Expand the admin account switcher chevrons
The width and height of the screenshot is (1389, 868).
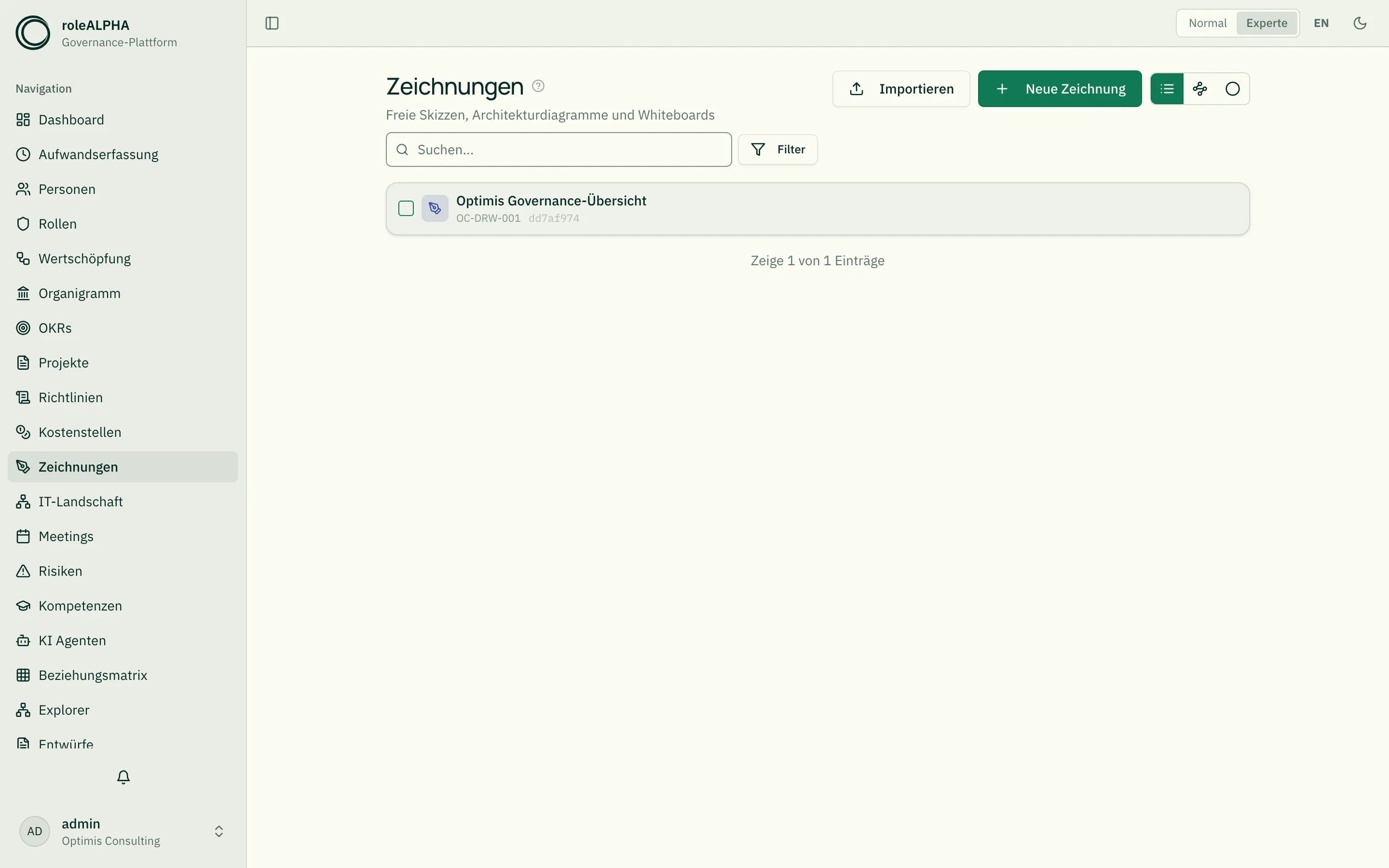coord(218,831)
